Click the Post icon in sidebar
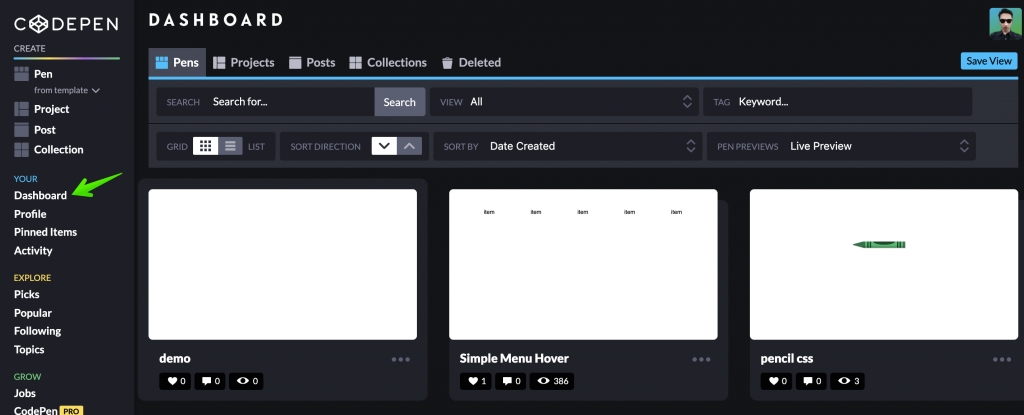Image resolution: width=1024 pixels, height=415 pixels. click(x=23, y=130)
